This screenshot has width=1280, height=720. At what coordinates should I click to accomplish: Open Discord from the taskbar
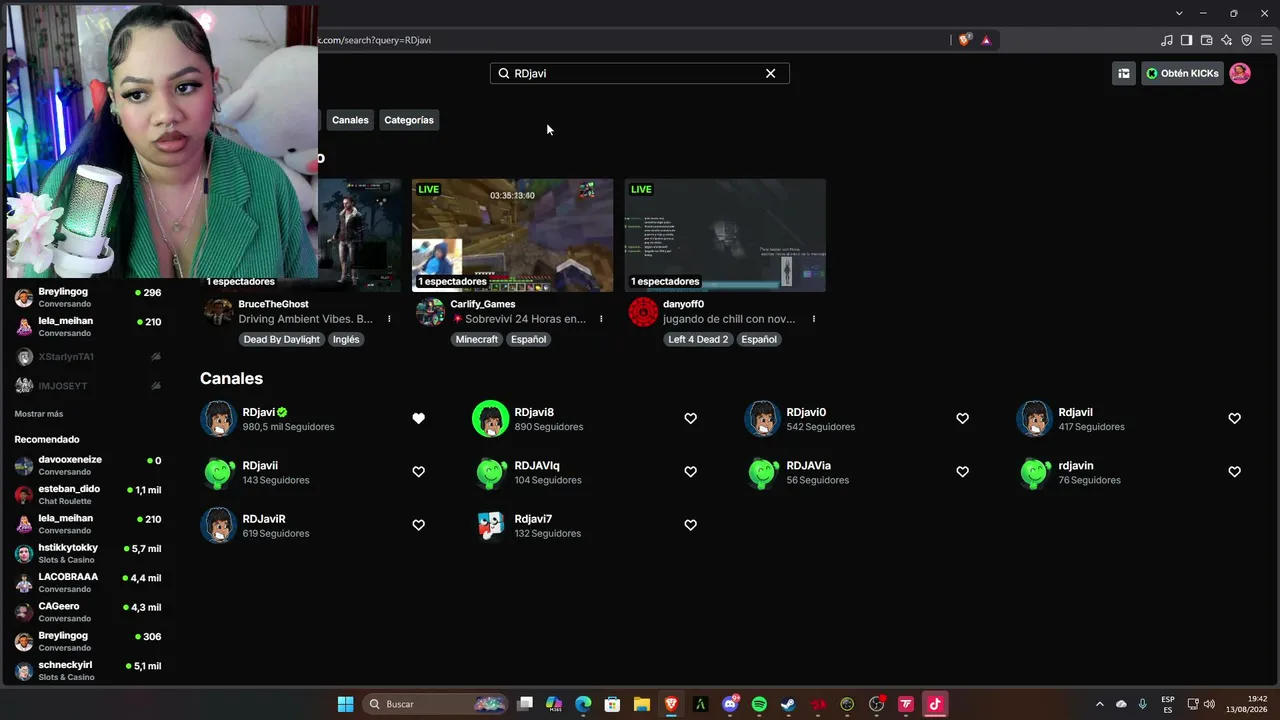pyautogui.click(x=730, y=704)
